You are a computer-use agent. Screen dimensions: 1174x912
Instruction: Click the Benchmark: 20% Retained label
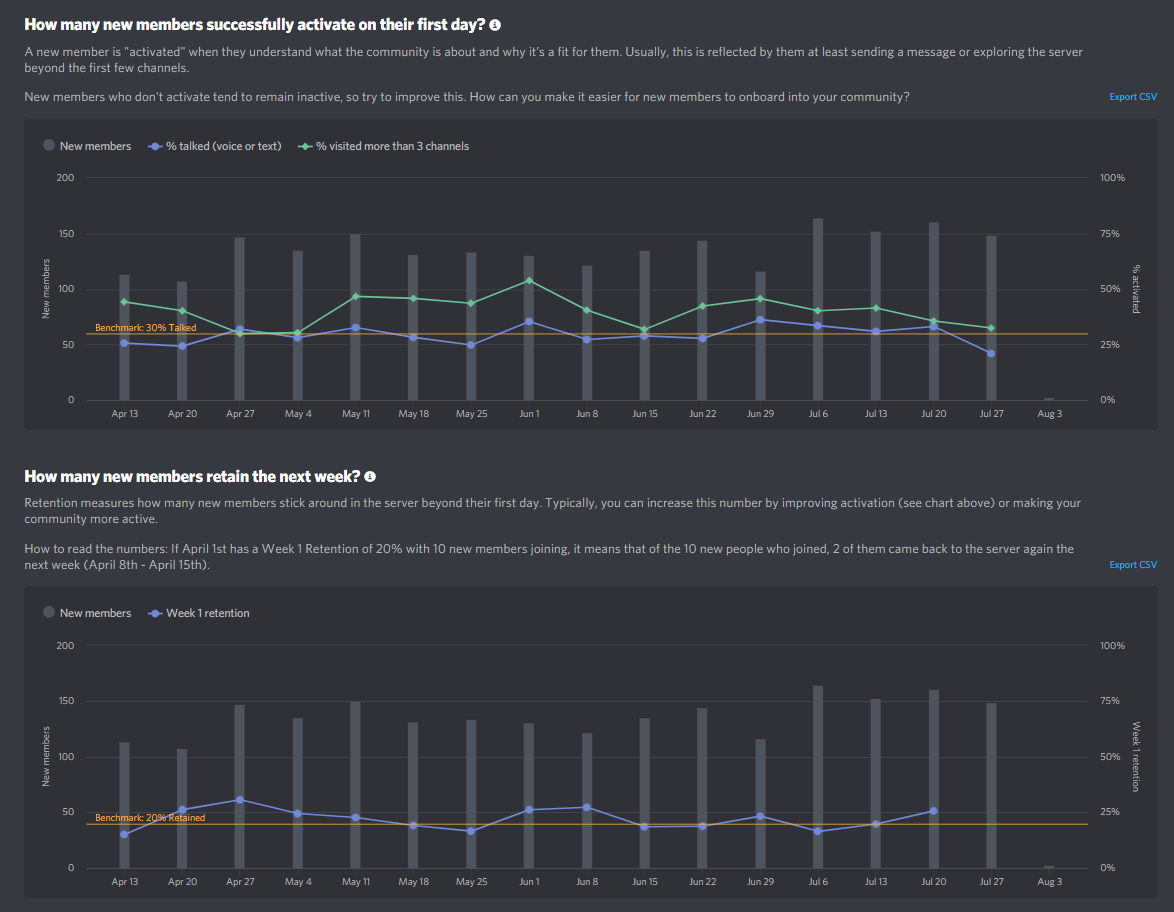click(150, 818)
